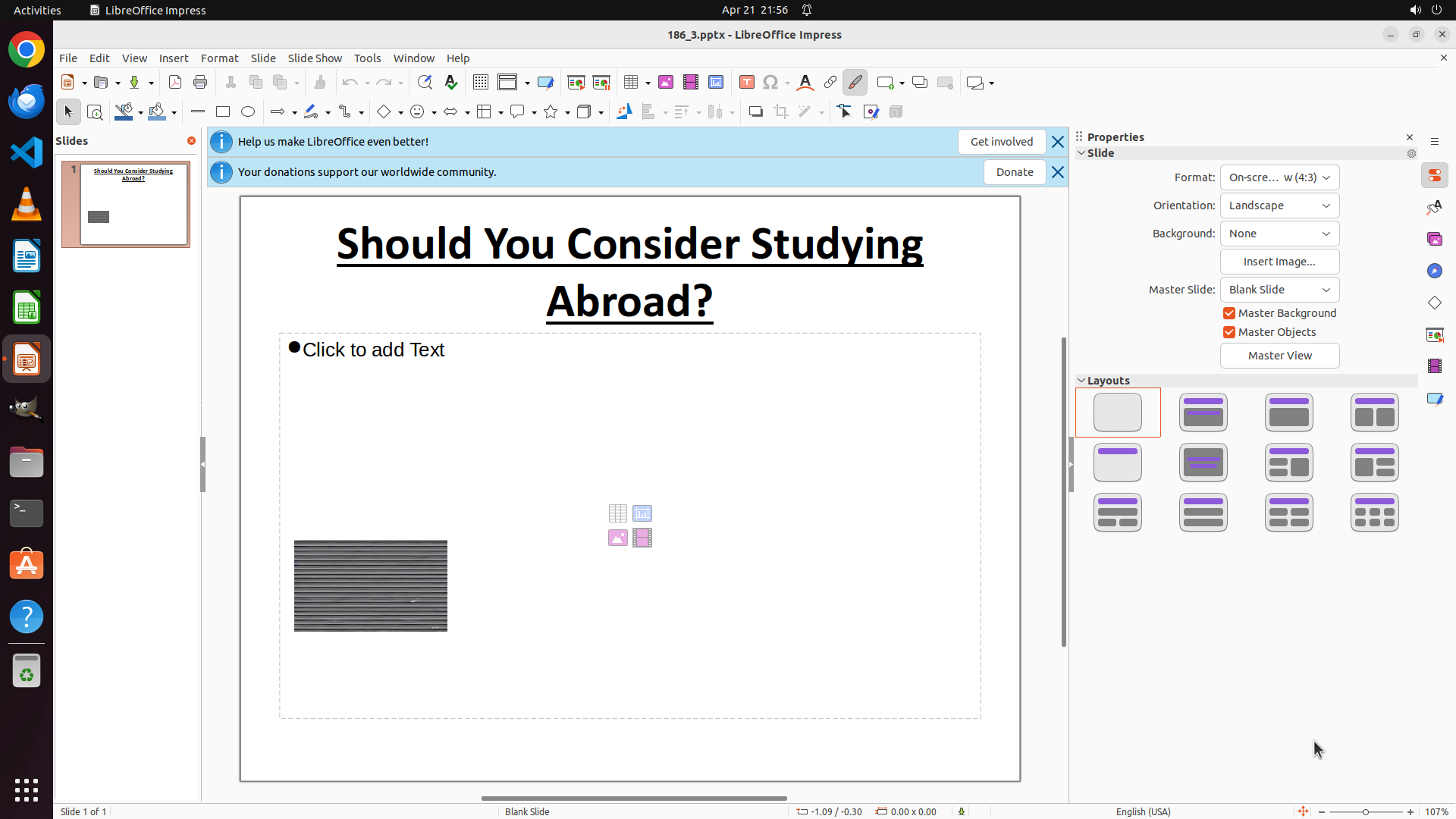The height and width of the screenshot is (819, 1456).
Task: Click the Insert Text Box icon
Action: tap(747, 83)
